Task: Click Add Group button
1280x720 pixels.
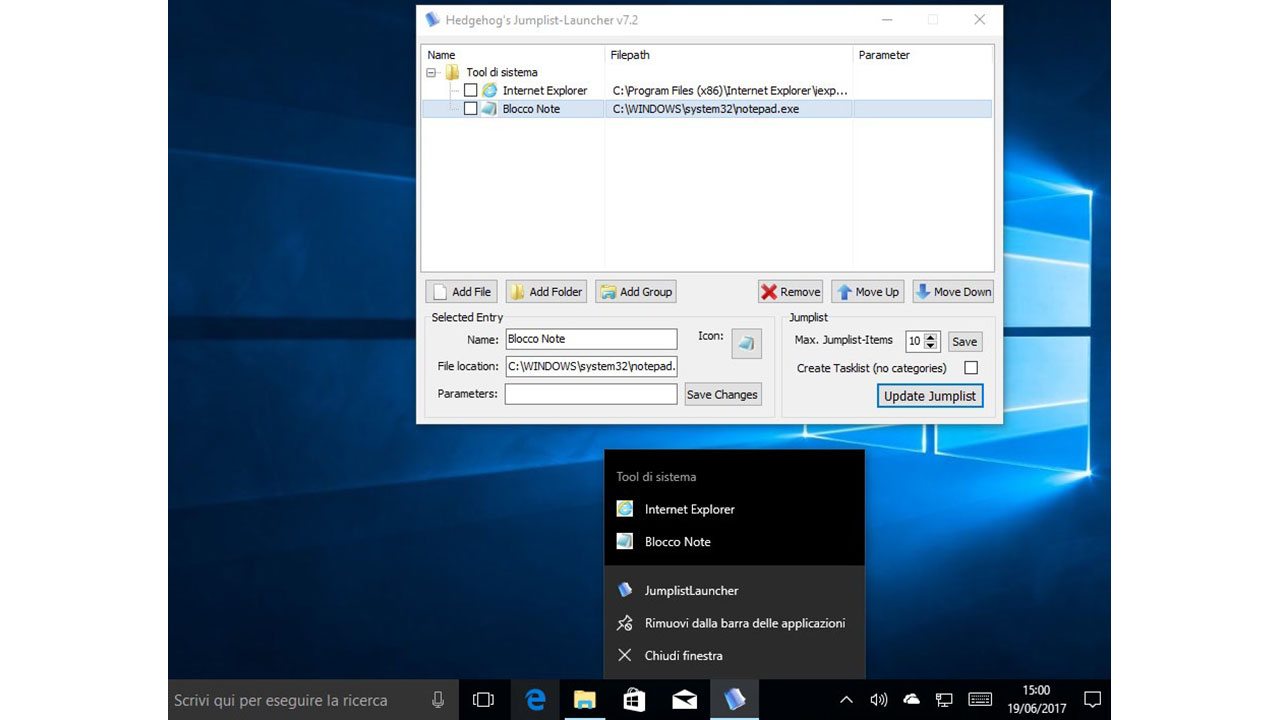Action: (x=636, y=292)
